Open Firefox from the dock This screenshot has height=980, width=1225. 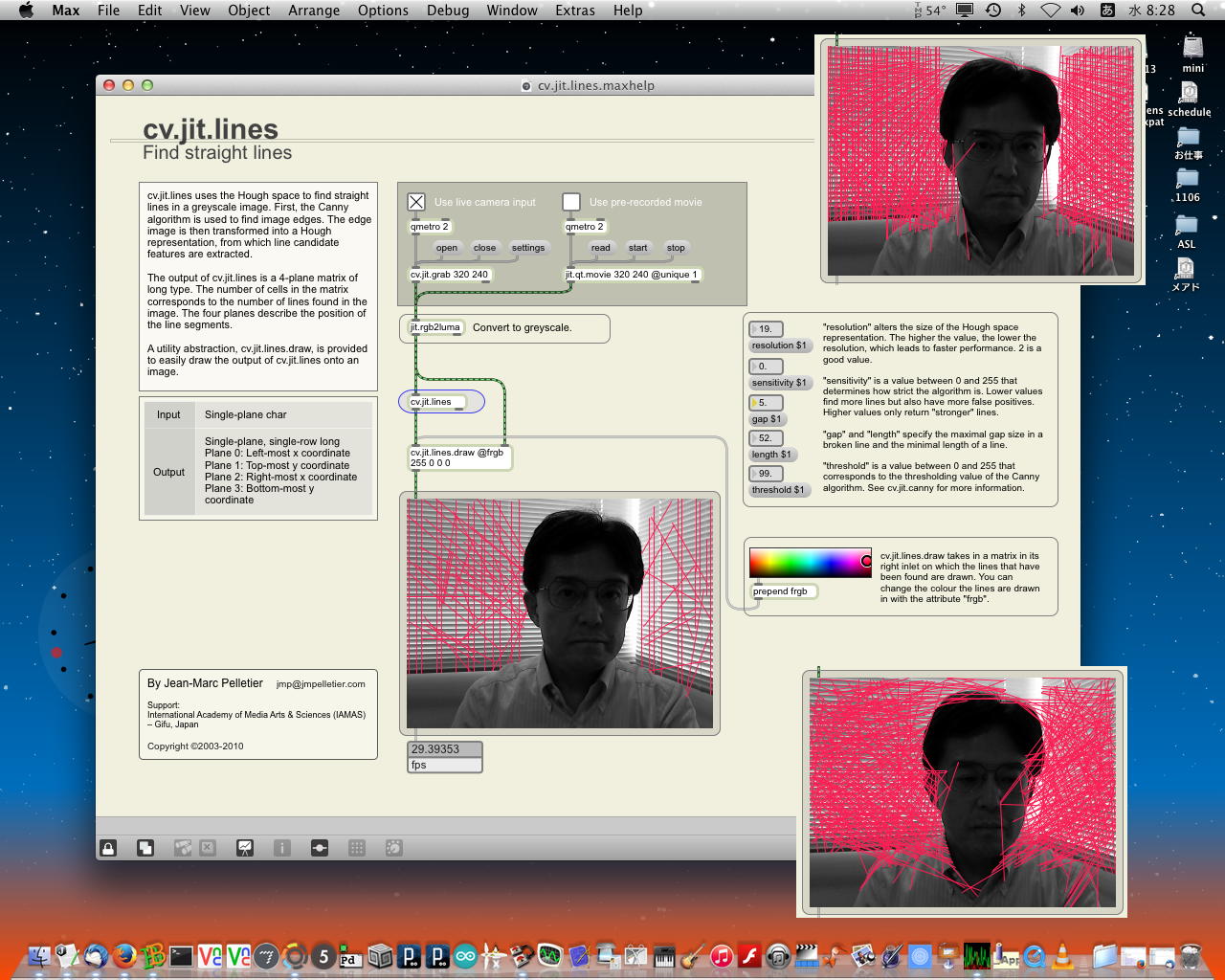point(123,955)
